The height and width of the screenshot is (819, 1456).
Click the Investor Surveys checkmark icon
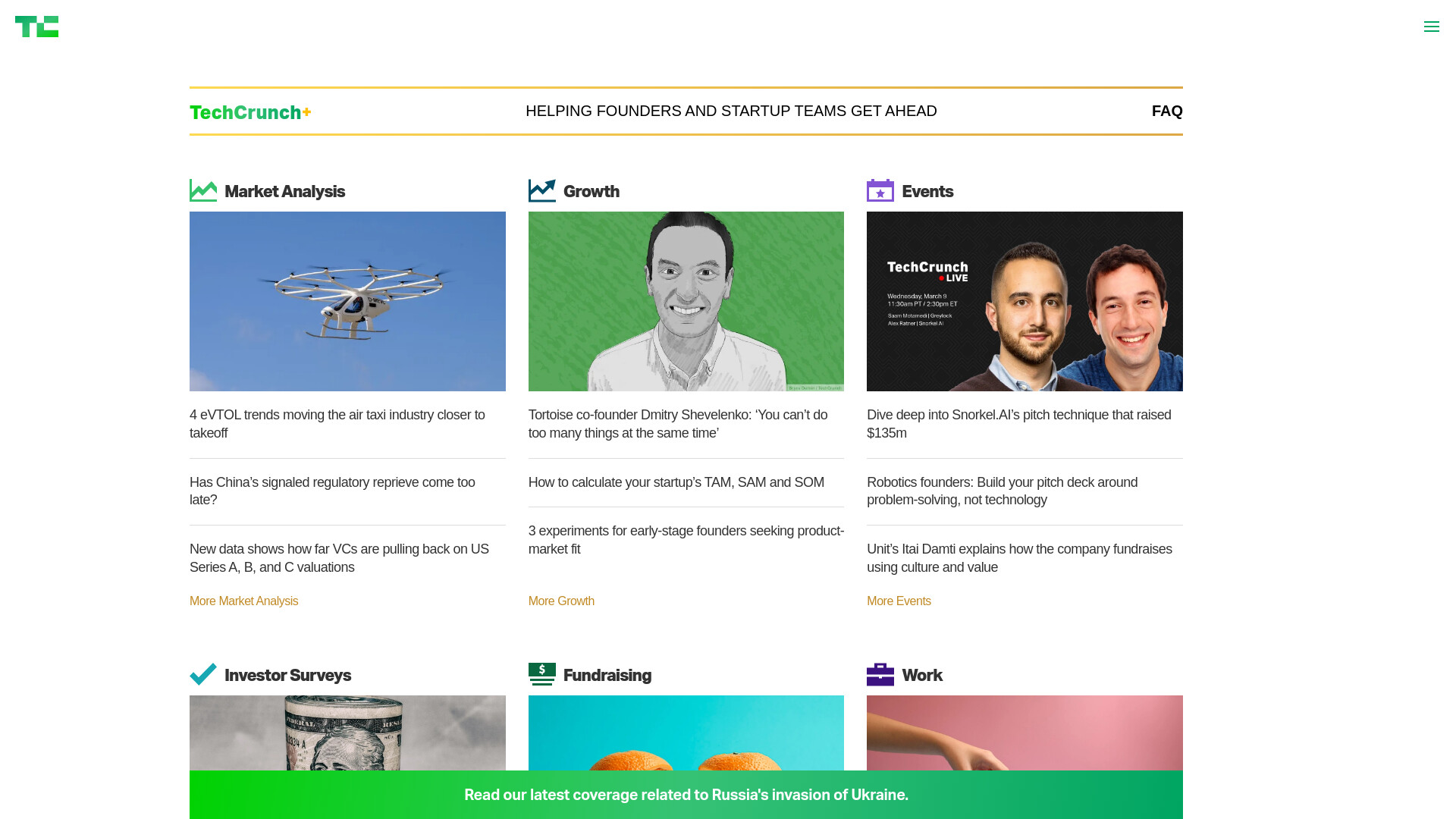click(203, 674)
